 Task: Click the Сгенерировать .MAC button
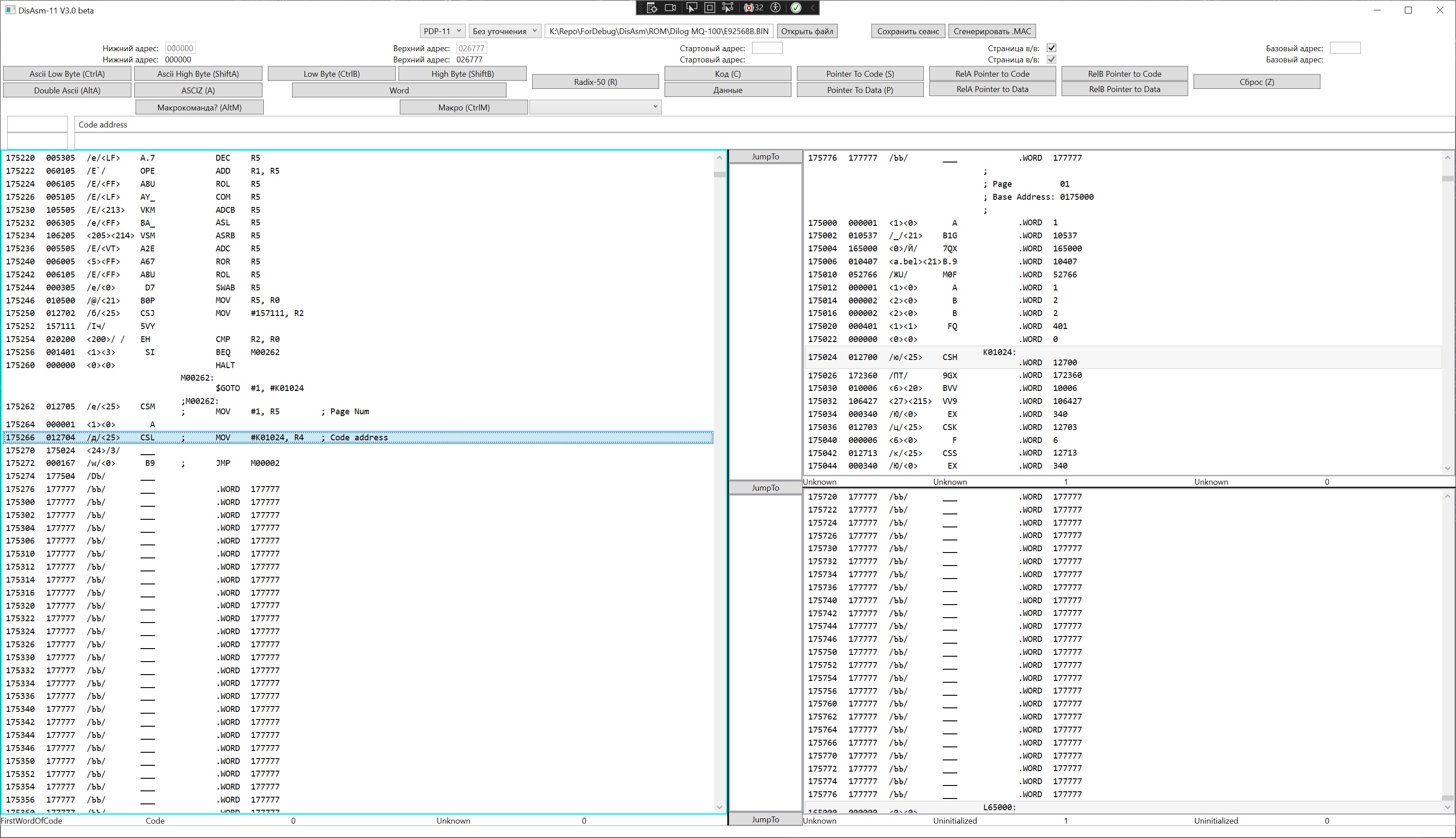(x=992, y=31)
